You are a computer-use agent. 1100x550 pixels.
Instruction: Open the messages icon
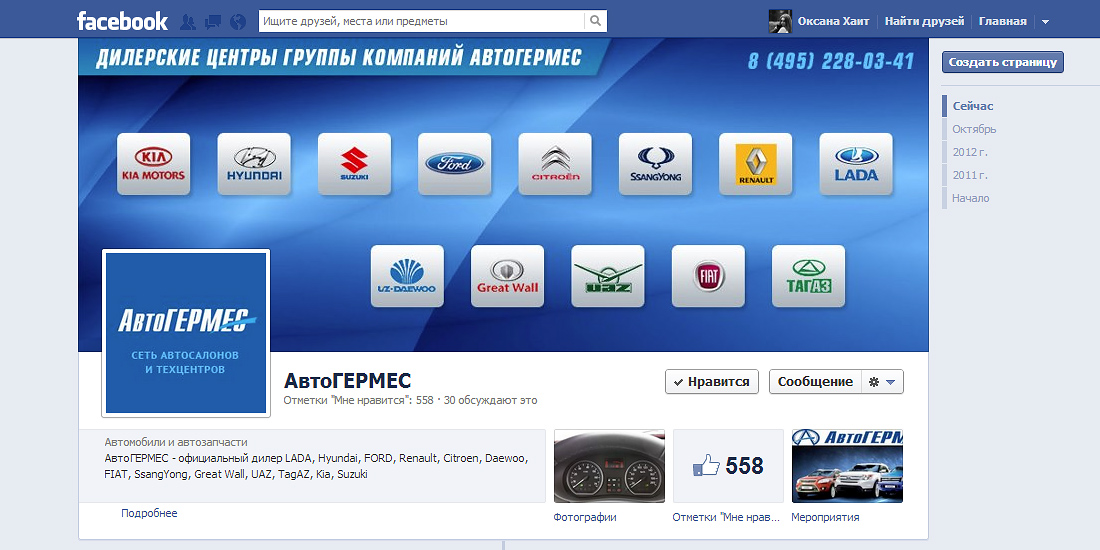click(213, 22)
